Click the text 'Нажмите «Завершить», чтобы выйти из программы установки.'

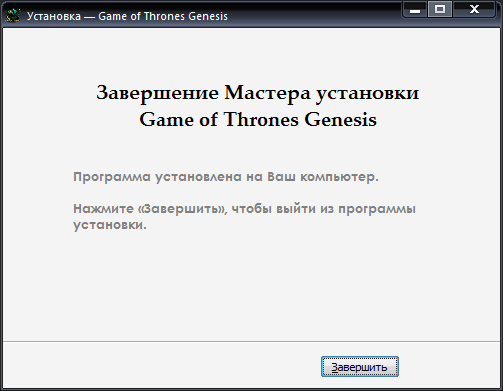[x=244, y=217]
